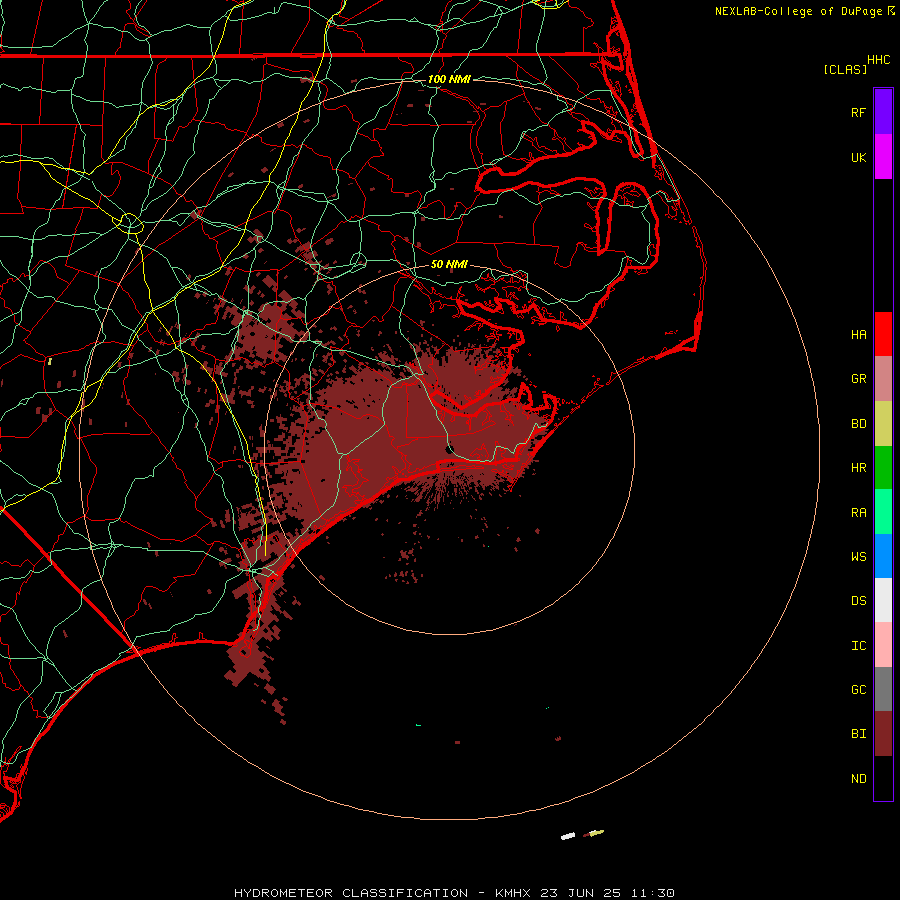Screen dimensions: 900x900
Task: Click the UK magenta legend swatch
Action: click(x=883, y=157)
